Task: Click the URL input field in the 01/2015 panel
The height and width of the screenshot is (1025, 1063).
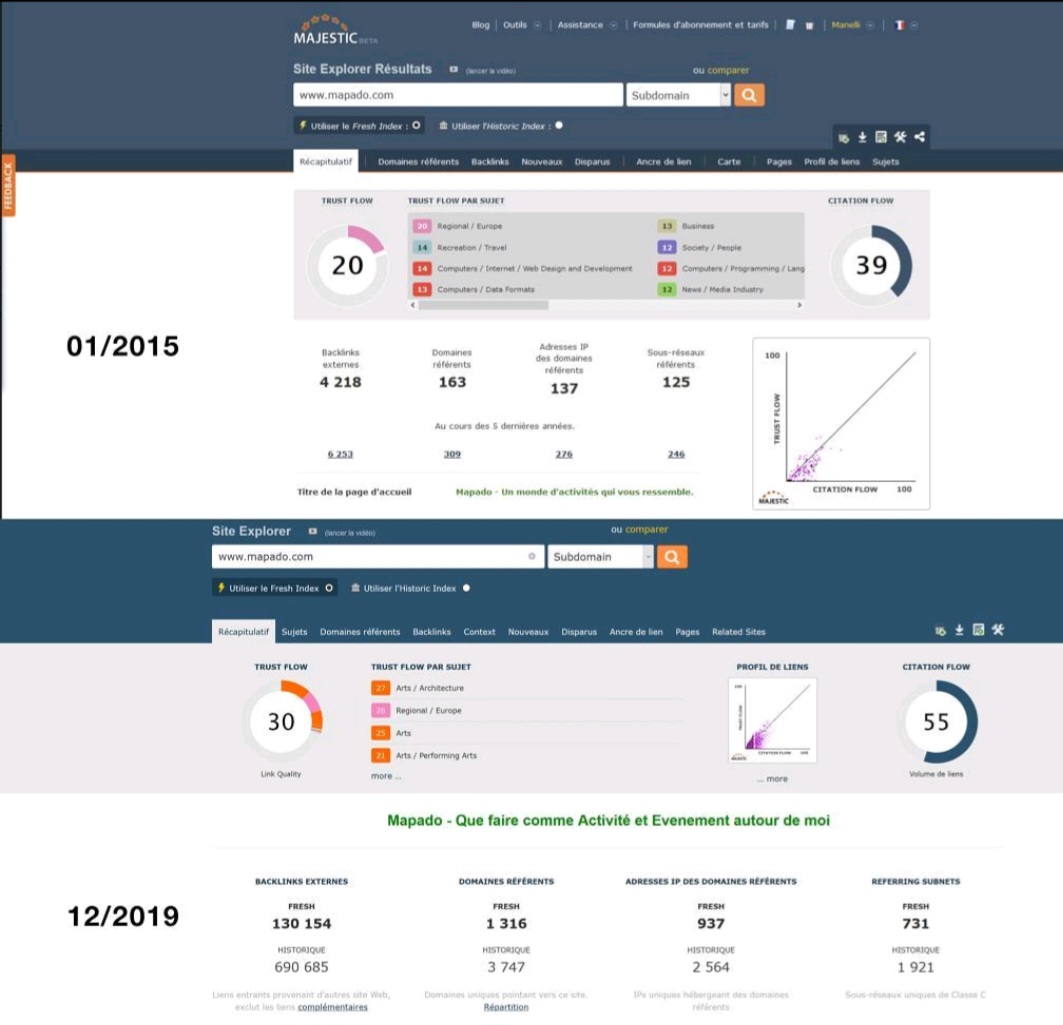Action: 458,95
